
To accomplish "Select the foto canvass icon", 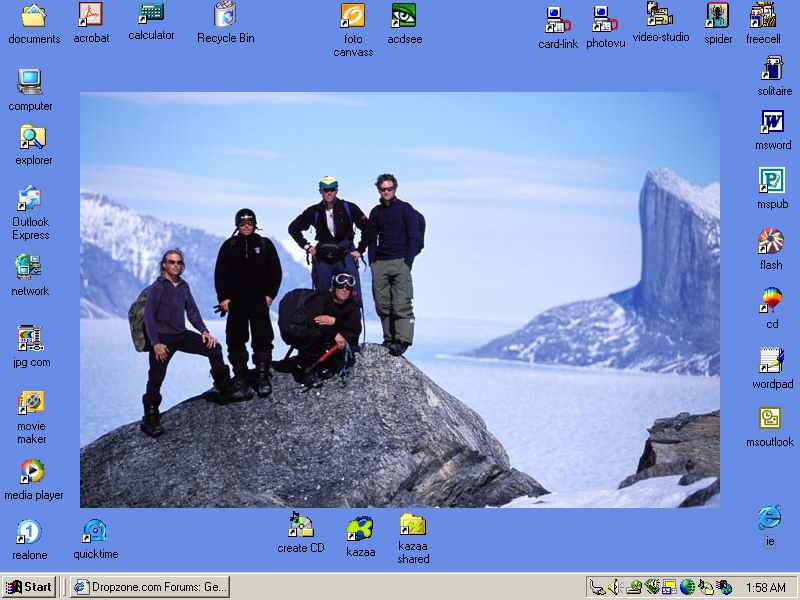I will (353, 17).
